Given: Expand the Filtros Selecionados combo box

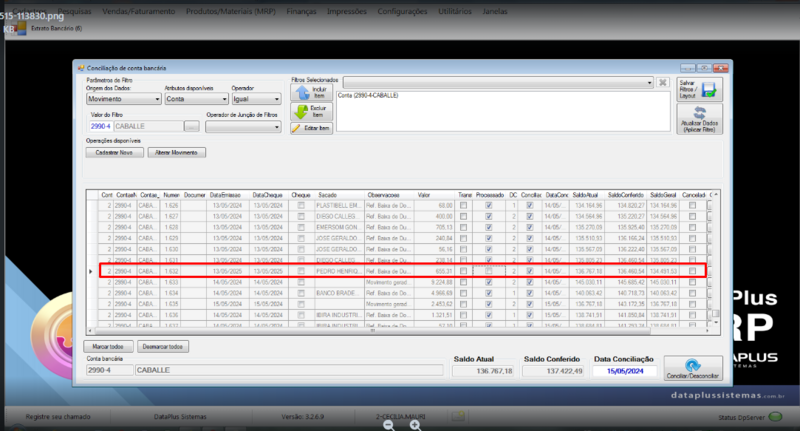Looking at the screenshot, I should pos(649,83).
